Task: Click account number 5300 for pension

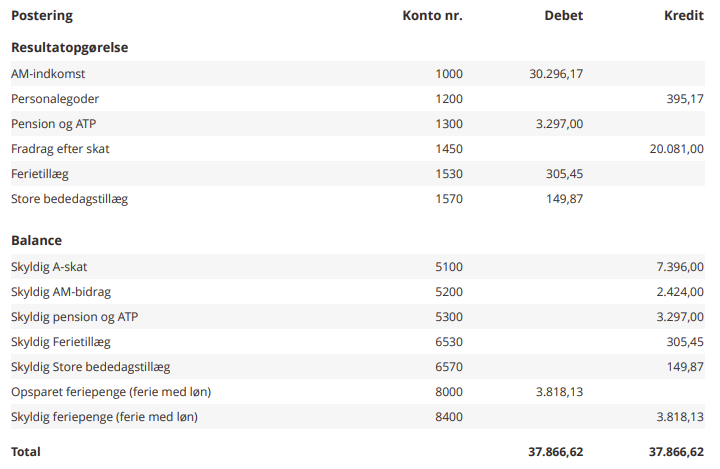Action: coord(449,317)
